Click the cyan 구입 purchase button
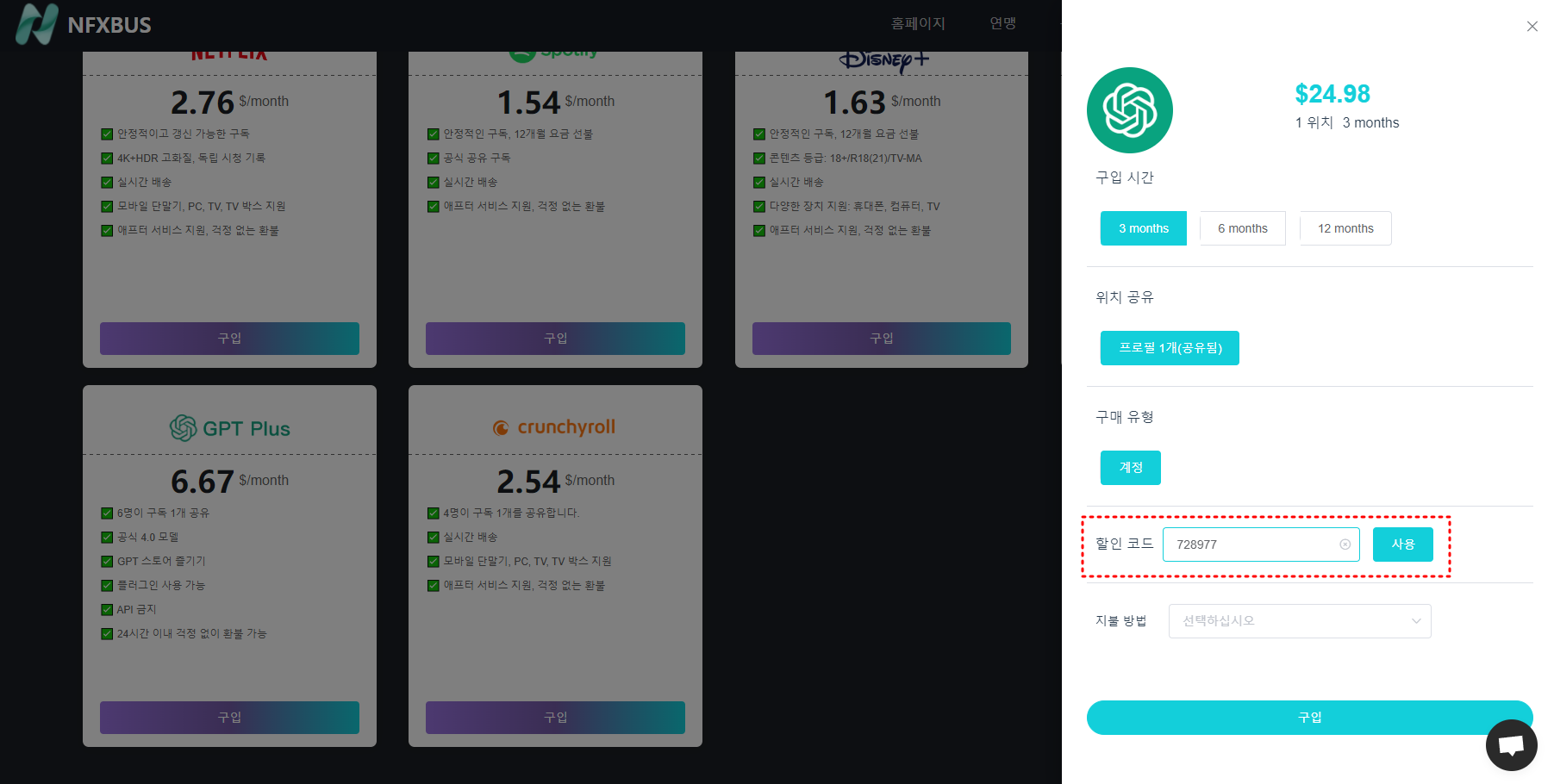1554x784 pixels. (1309, 716)
